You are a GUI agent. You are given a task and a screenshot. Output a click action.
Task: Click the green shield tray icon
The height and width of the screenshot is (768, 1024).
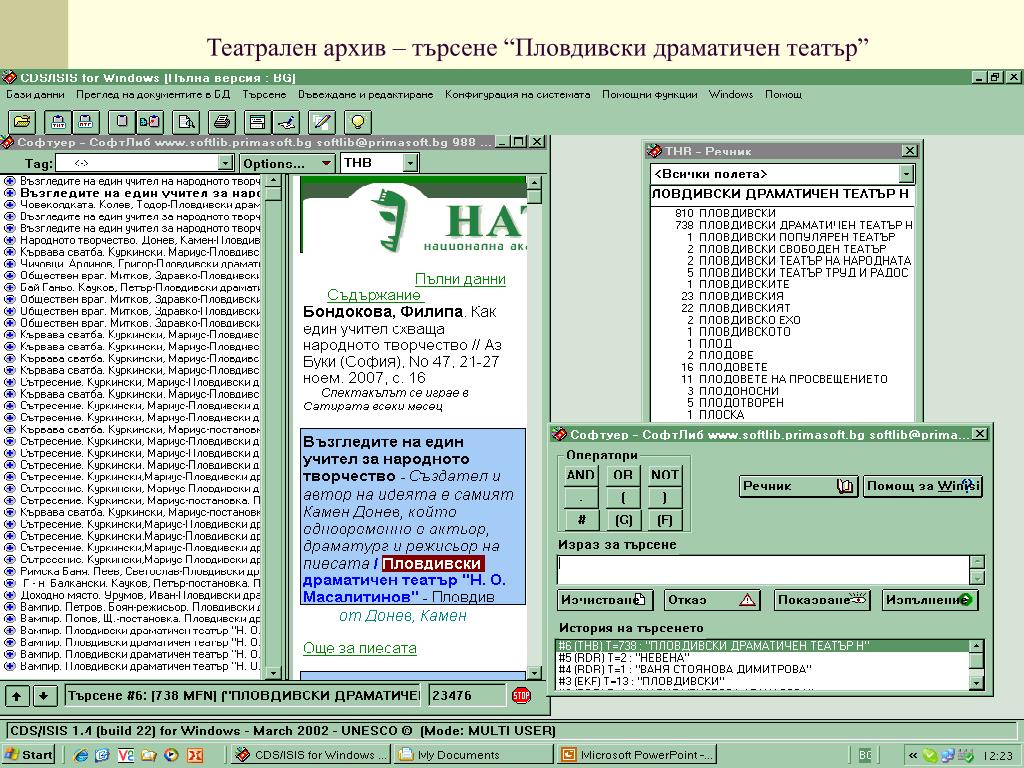click(x=930, y=756)
